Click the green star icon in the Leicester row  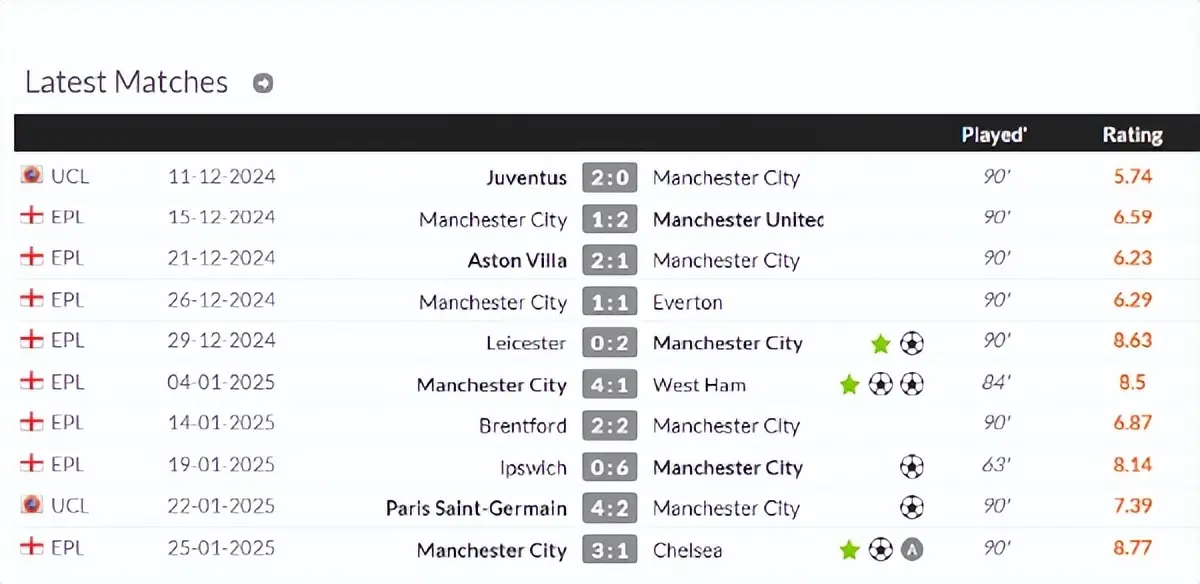pyautogui.click(x=880, y=344)
